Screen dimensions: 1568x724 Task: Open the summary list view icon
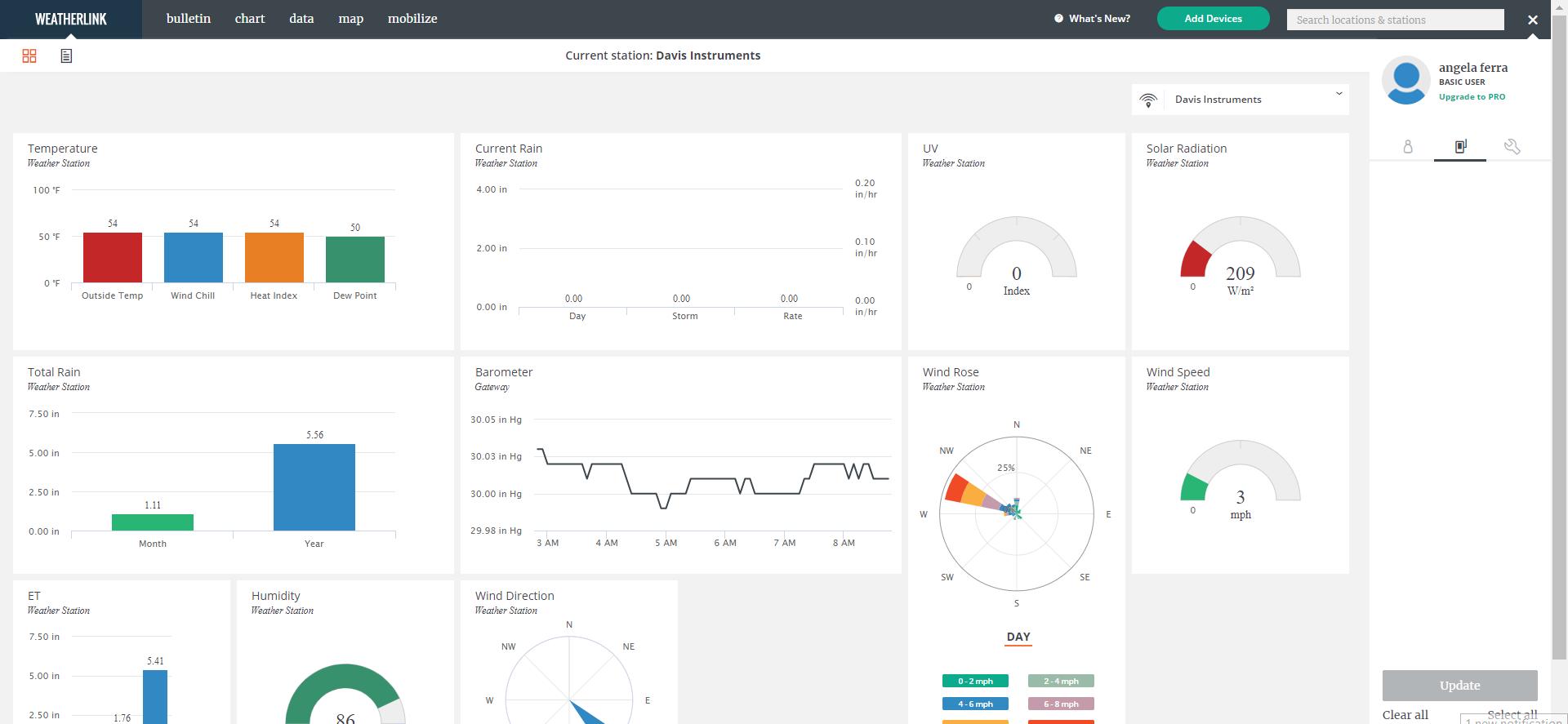point(66,56)
